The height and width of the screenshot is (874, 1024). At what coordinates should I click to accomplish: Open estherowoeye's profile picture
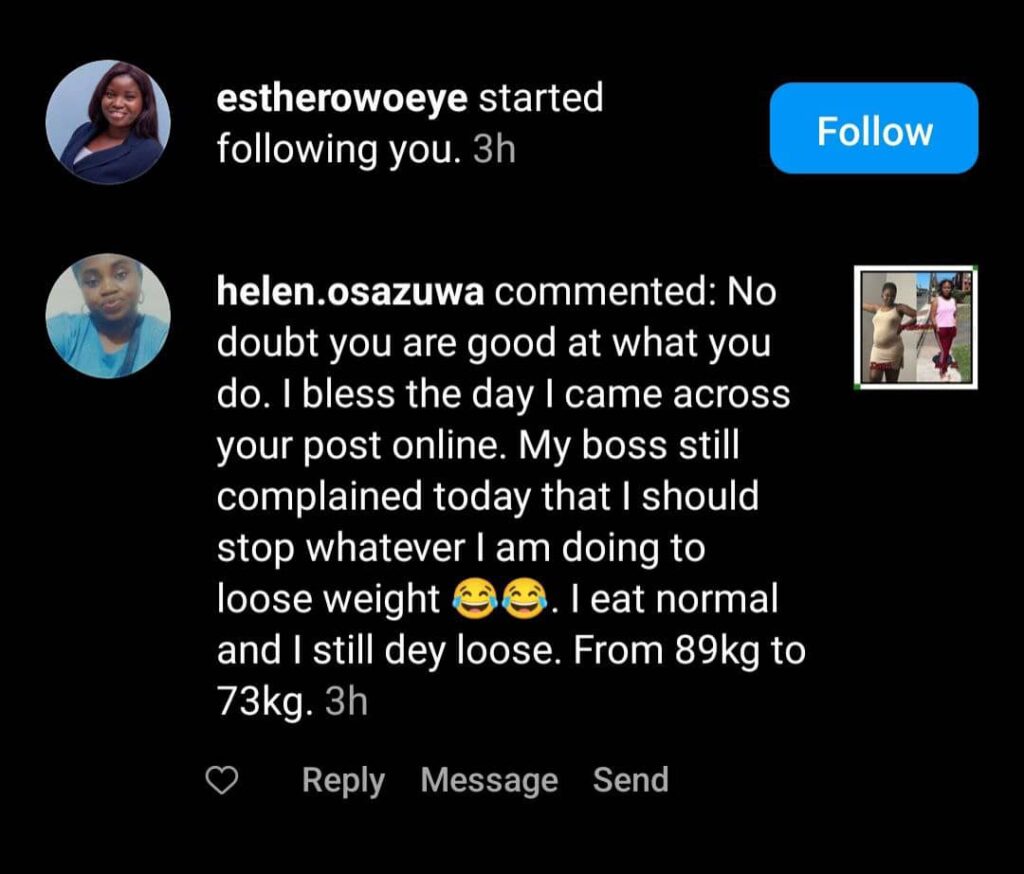pos(108,122)
